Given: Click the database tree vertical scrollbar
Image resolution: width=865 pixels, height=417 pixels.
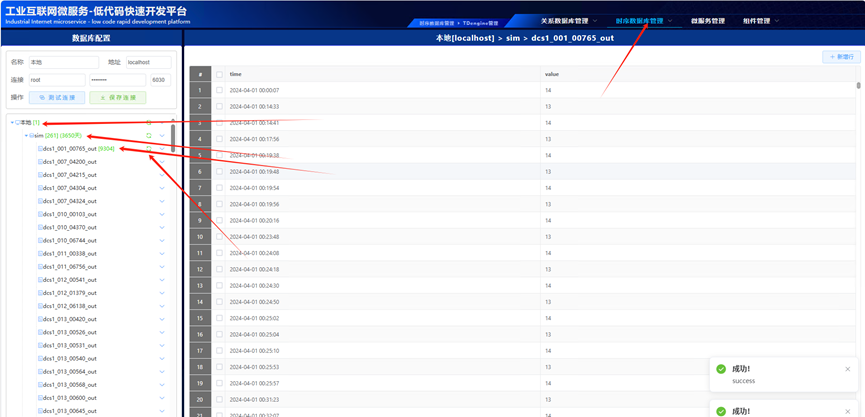Looking at the screenshot, I should coord(173,138).
